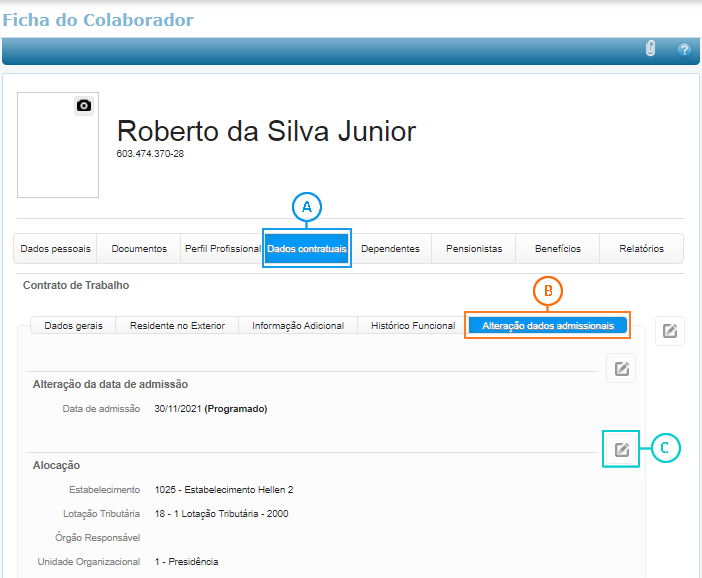The height and width of the screenshot is (578, 702).
Task: Open the Perfil Profissional tab
Action: pyautogui.click(x=222, y=249)
